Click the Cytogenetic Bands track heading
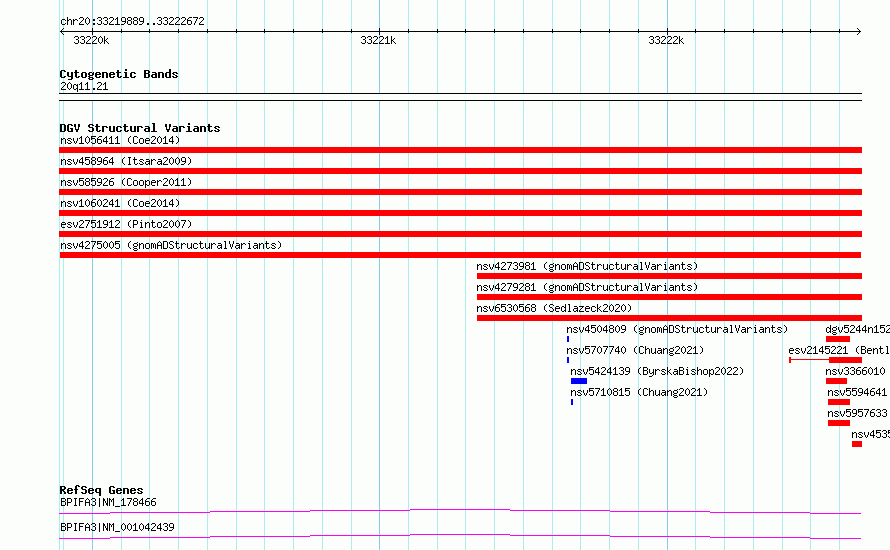 click(119, 74)
